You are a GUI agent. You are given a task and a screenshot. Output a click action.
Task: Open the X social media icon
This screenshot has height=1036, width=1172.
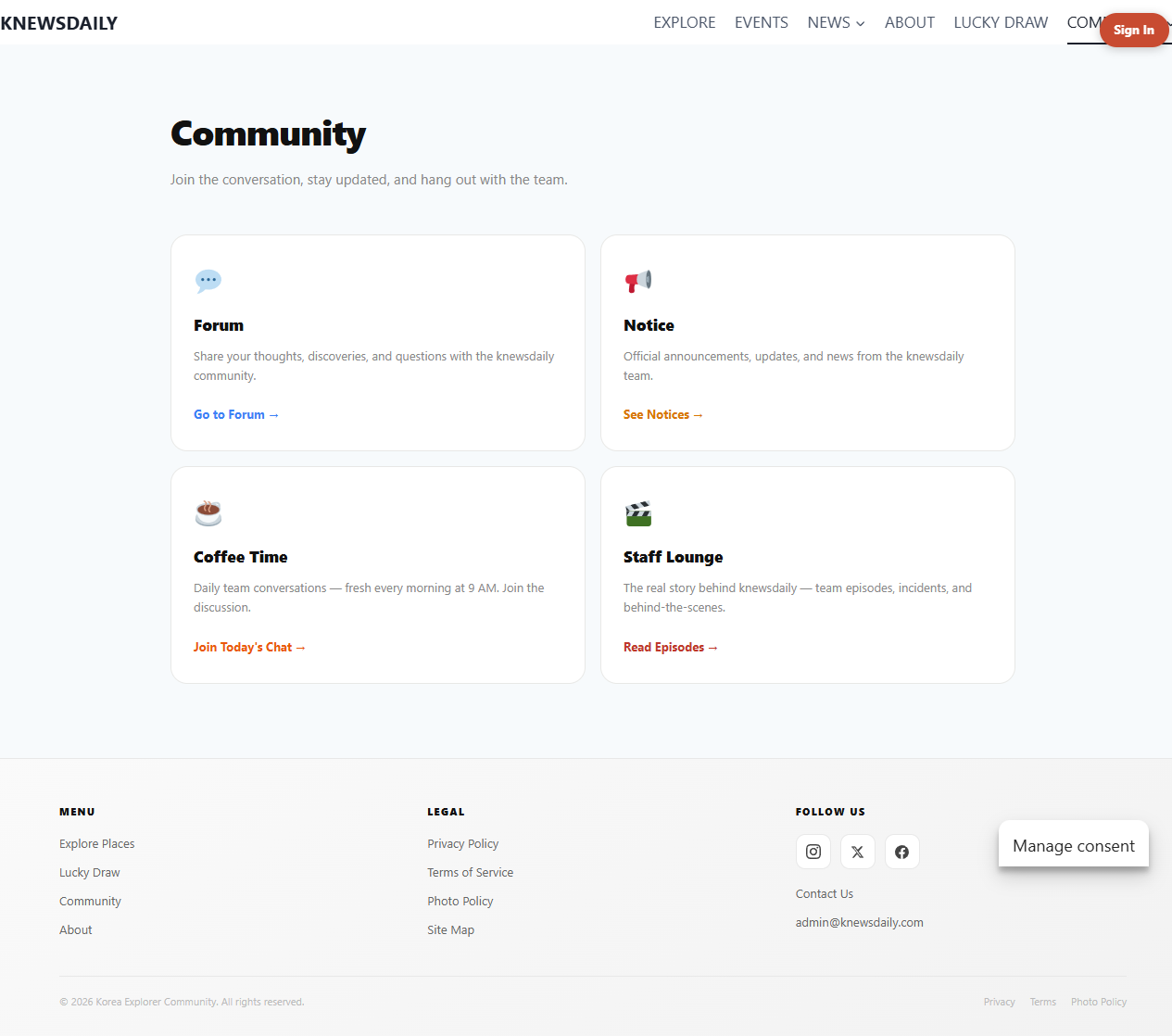(x=857, y=852)
